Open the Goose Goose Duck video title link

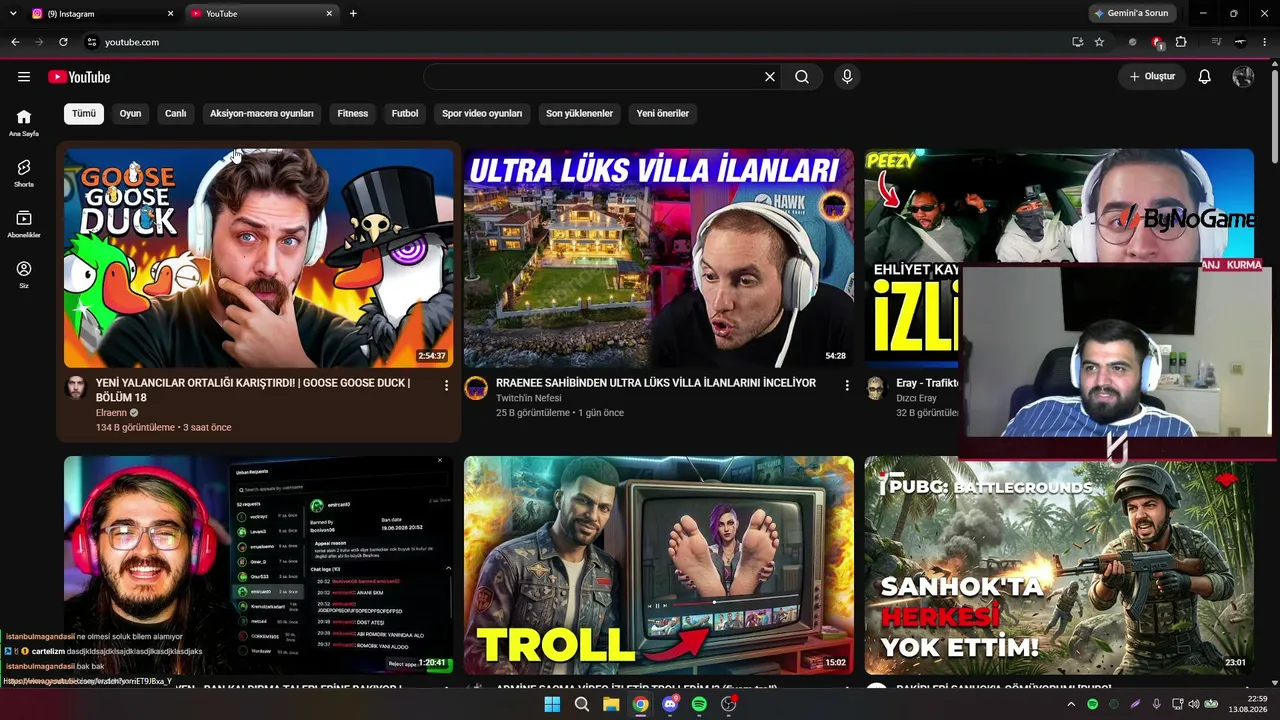253,390
